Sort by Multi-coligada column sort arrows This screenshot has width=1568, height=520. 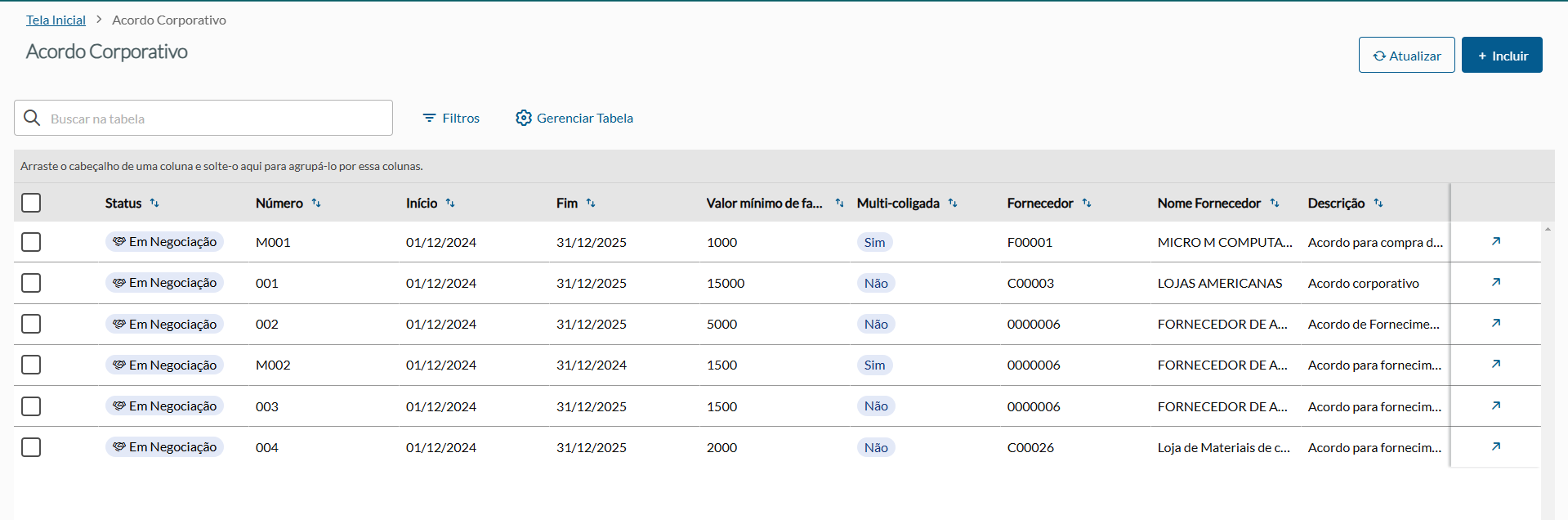click(953, 203)
